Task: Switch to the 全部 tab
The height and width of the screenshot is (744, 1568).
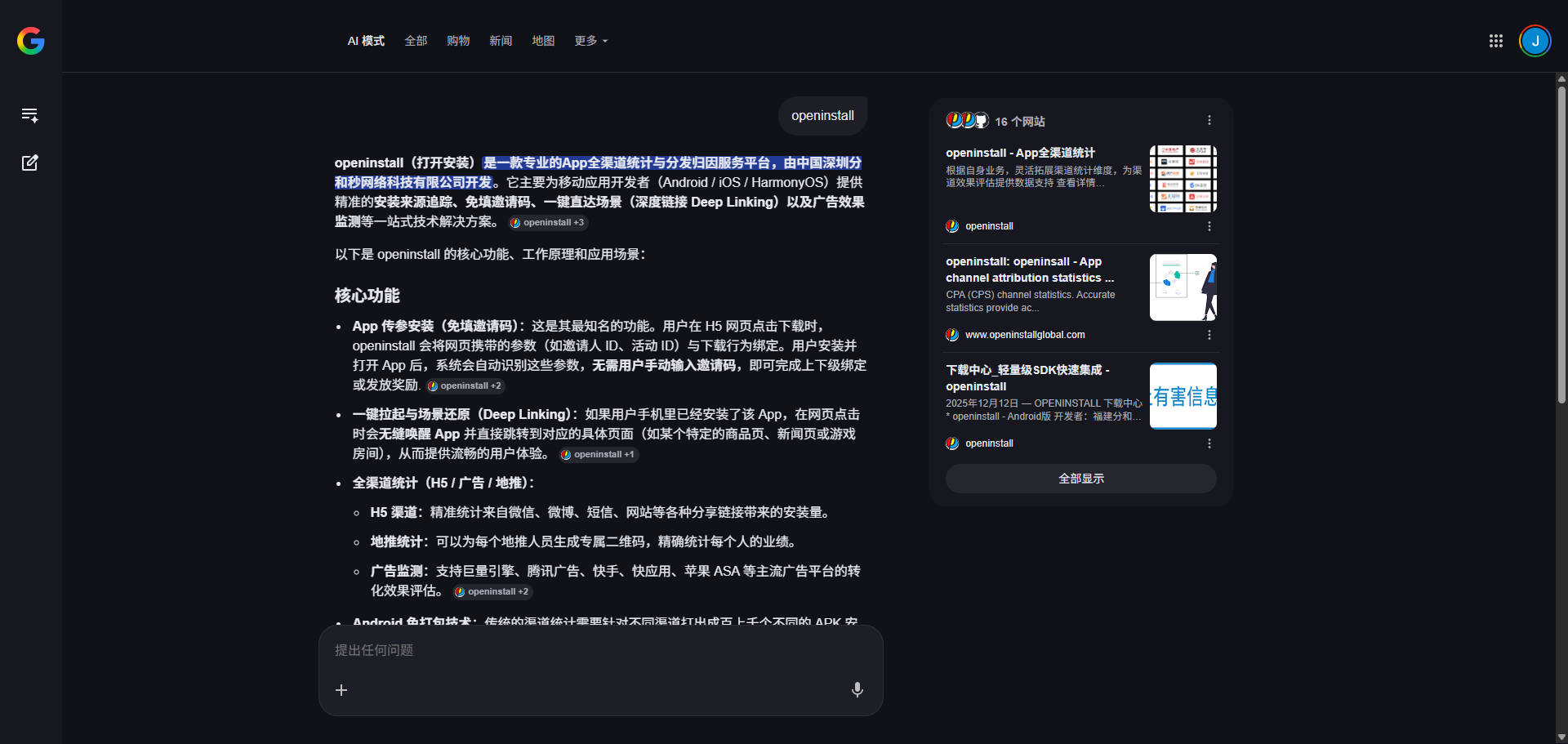Action: click(416, 41)
